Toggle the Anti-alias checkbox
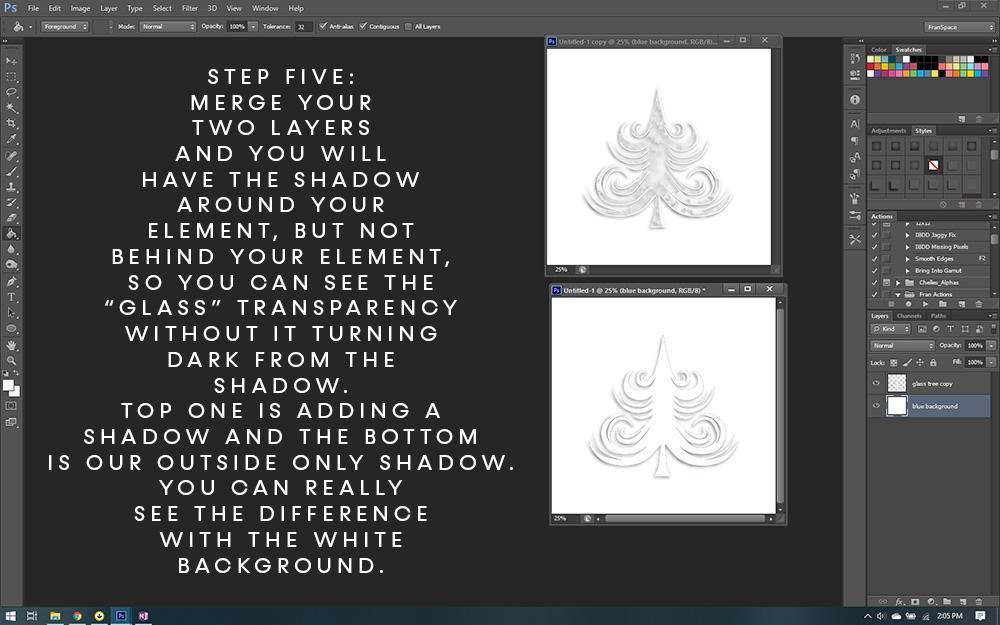The image size is (1000, 625). [x=323, y=27]
